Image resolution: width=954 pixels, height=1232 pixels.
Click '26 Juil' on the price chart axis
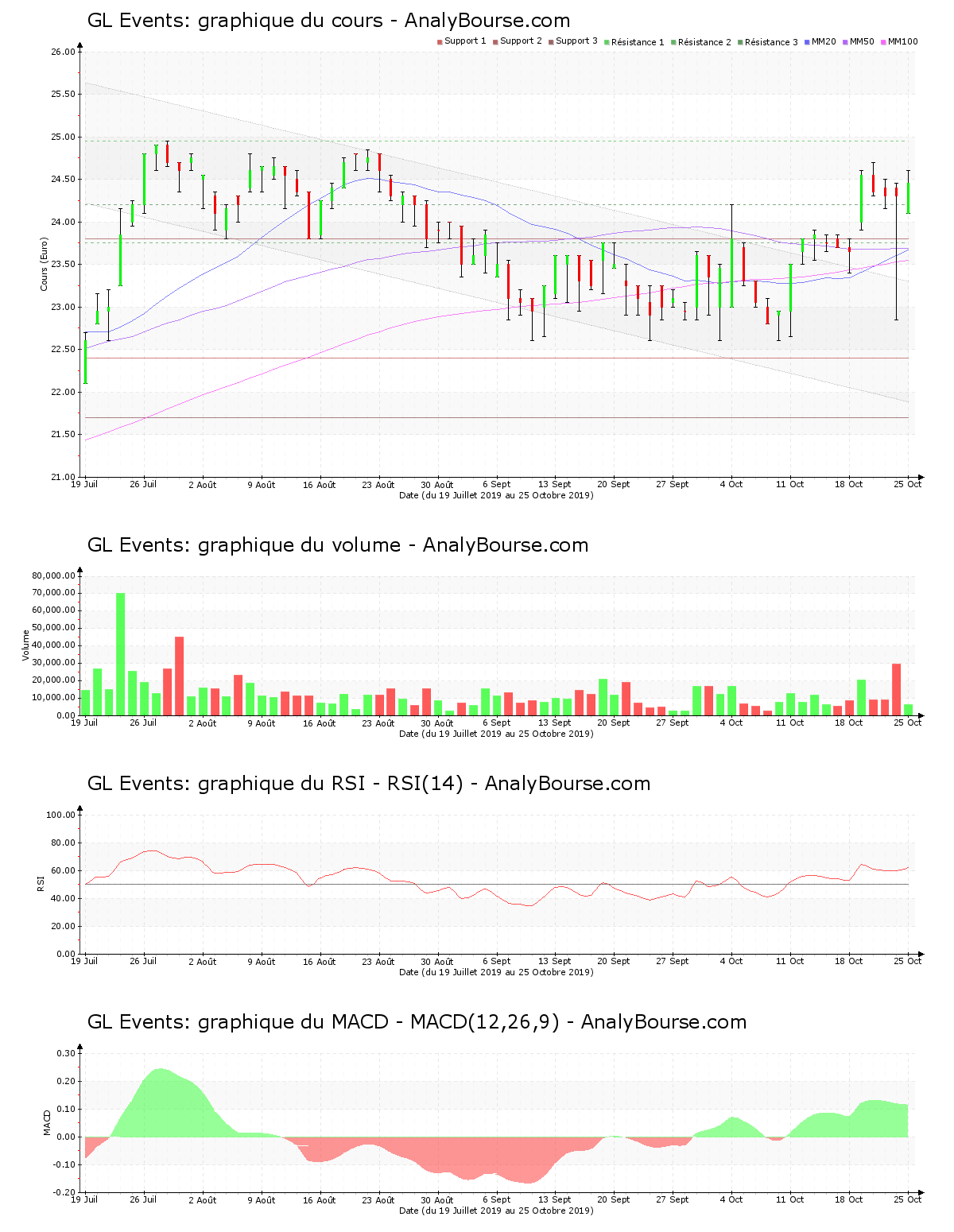click(143, 484)
